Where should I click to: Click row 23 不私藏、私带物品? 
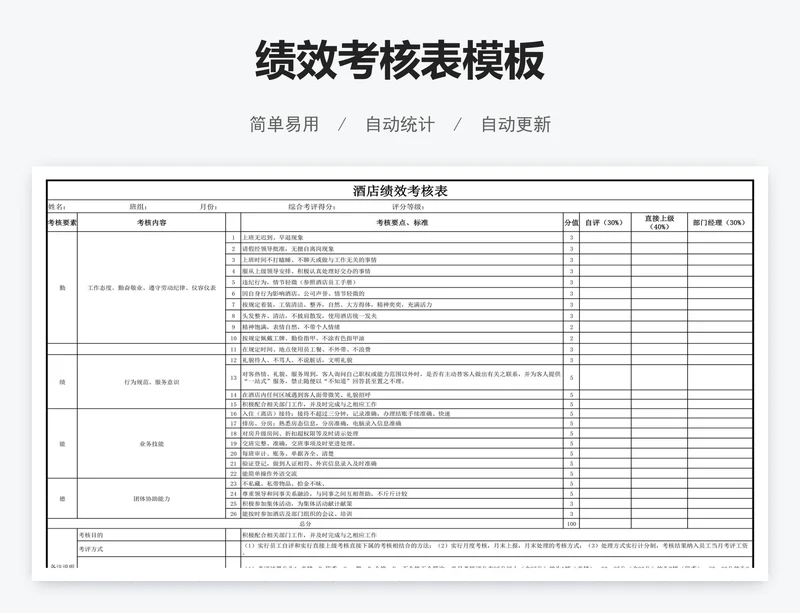(x=402, y=483)
